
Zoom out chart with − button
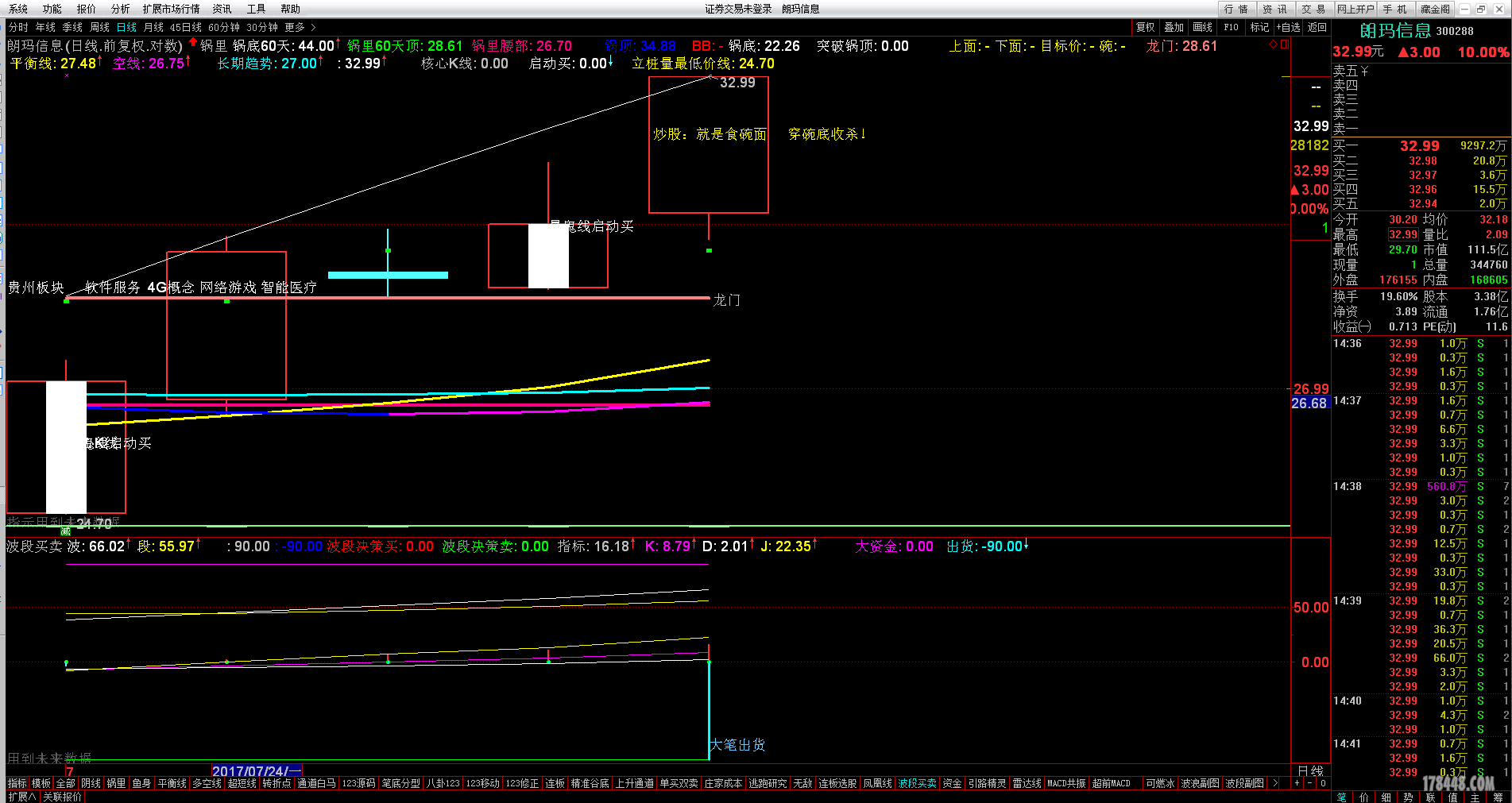pos(1310,783)
